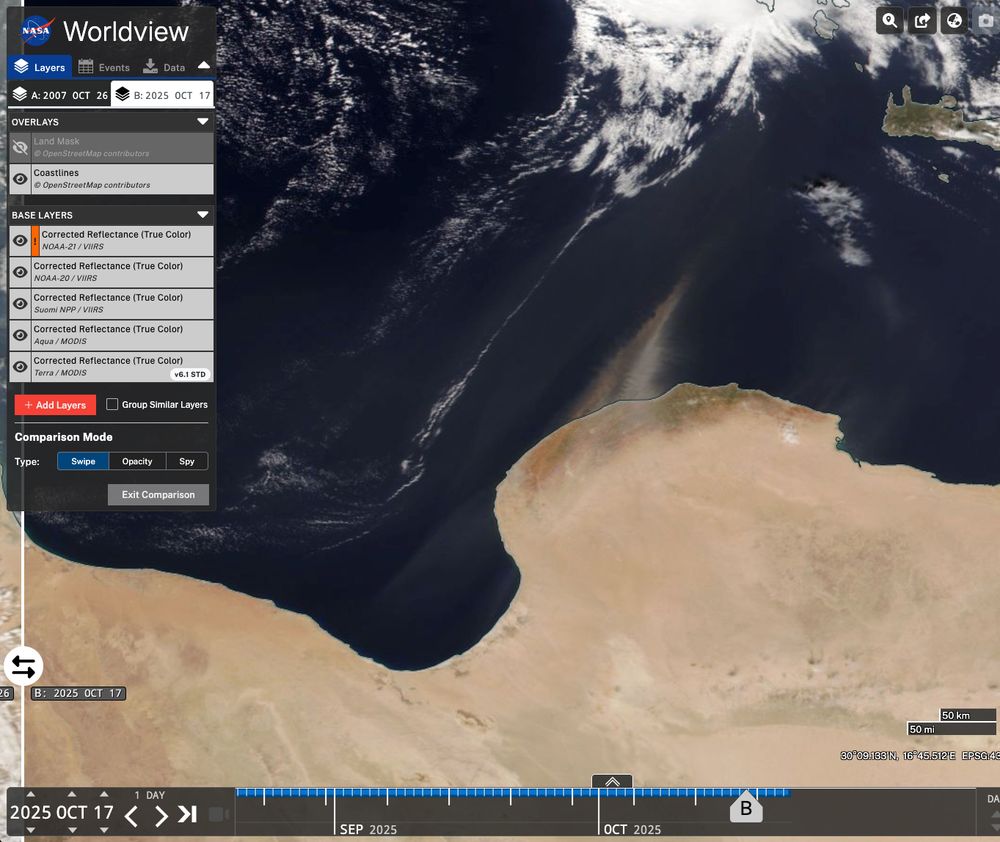This screenshot has width=1000, height=842.
Task: Click the B dragger on the timeline
Action: pos(746,808)
